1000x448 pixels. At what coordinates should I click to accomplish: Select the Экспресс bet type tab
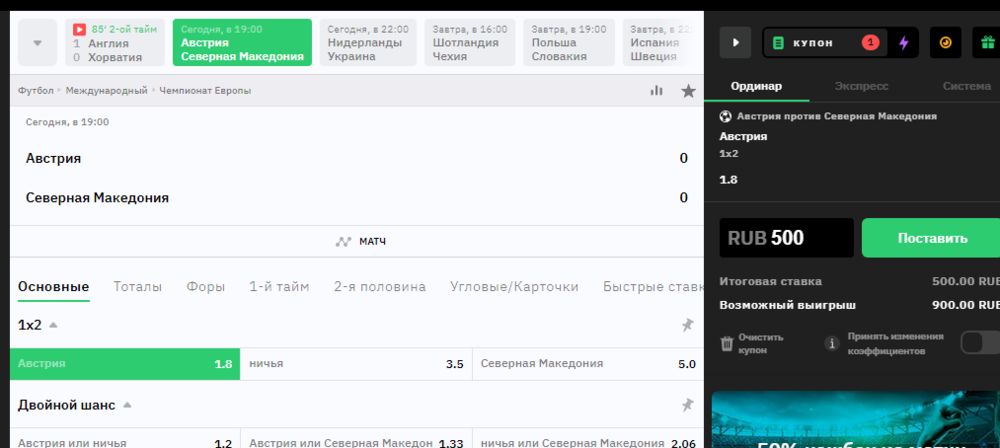862,86
